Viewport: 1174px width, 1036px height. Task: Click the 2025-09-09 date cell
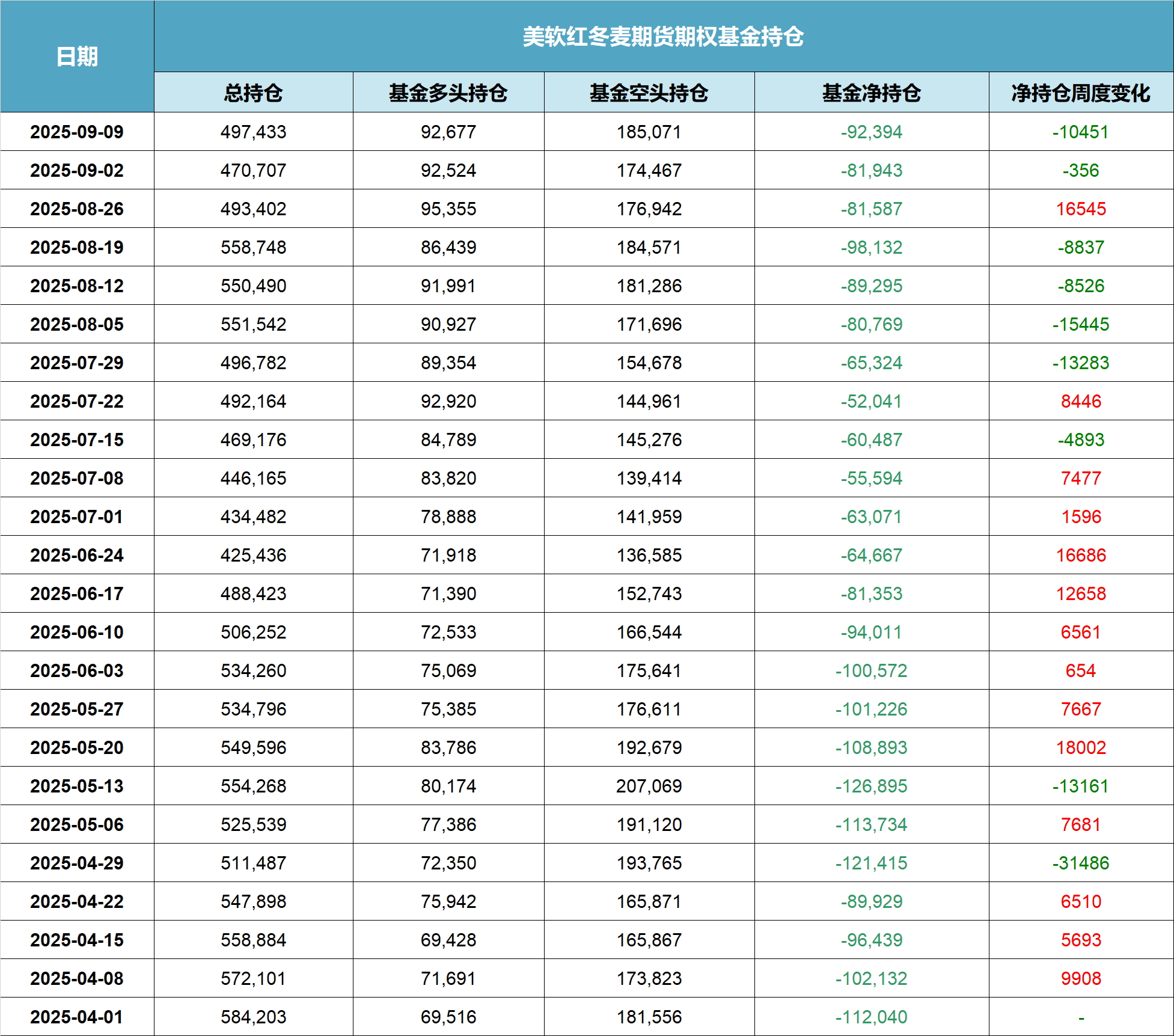coord(77,132)
